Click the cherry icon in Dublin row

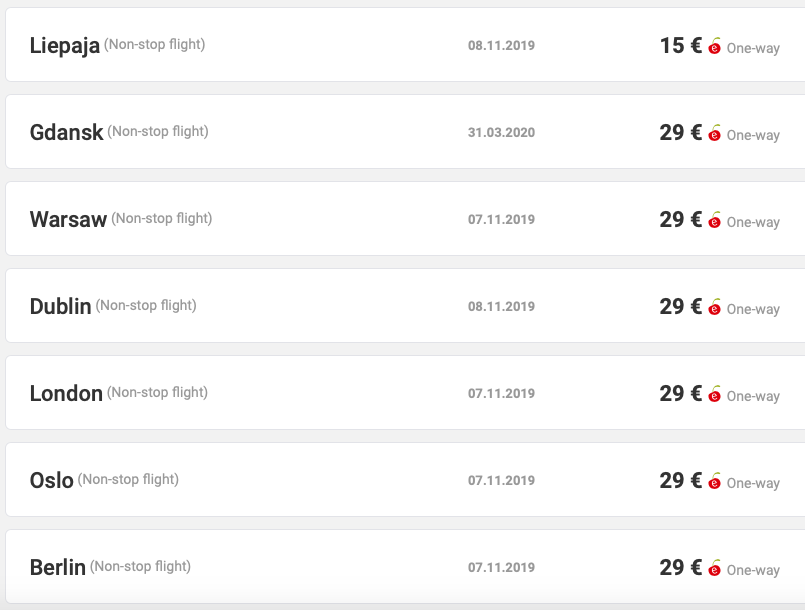pyautogui.click(x=715, y=307)
